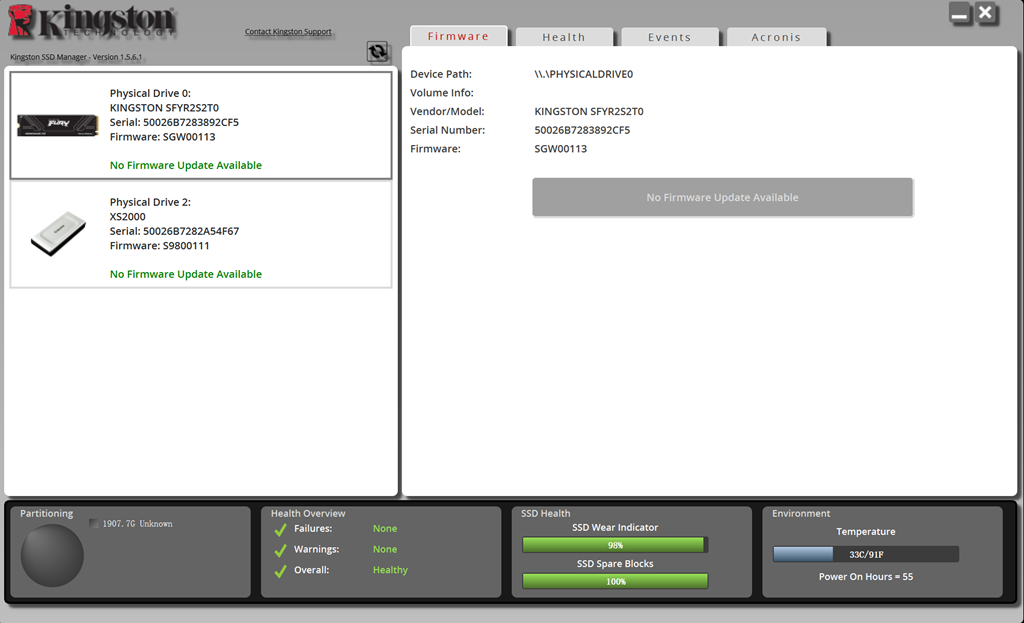
Task: Click the Firmware value SGW00113 in details
Action: pyautogui.click(x=560, y=148)
